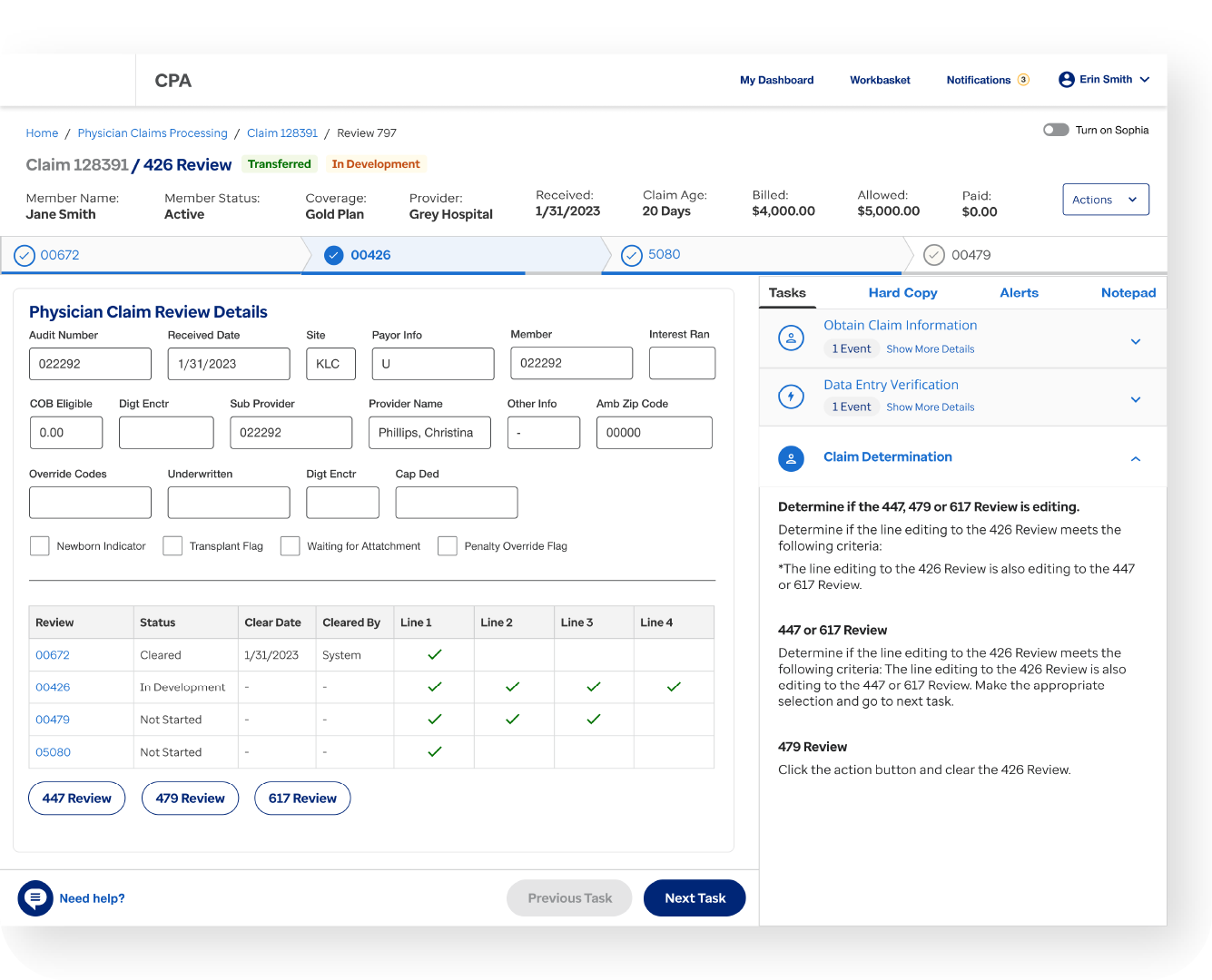Show More Details under Data Entry Verification
Image resolution: width=1212 pixels, height=980 pixels.
coord(931,407)
